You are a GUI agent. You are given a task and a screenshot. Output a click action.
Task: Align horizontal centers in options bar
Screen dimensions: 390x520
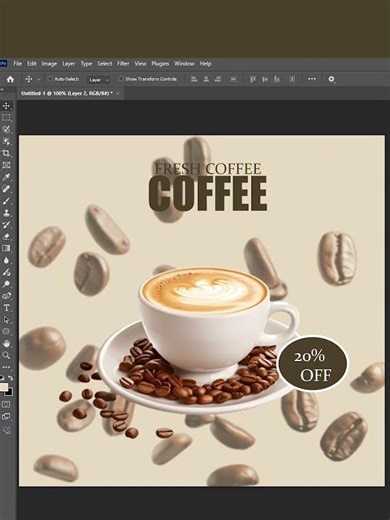pos(206,79)
